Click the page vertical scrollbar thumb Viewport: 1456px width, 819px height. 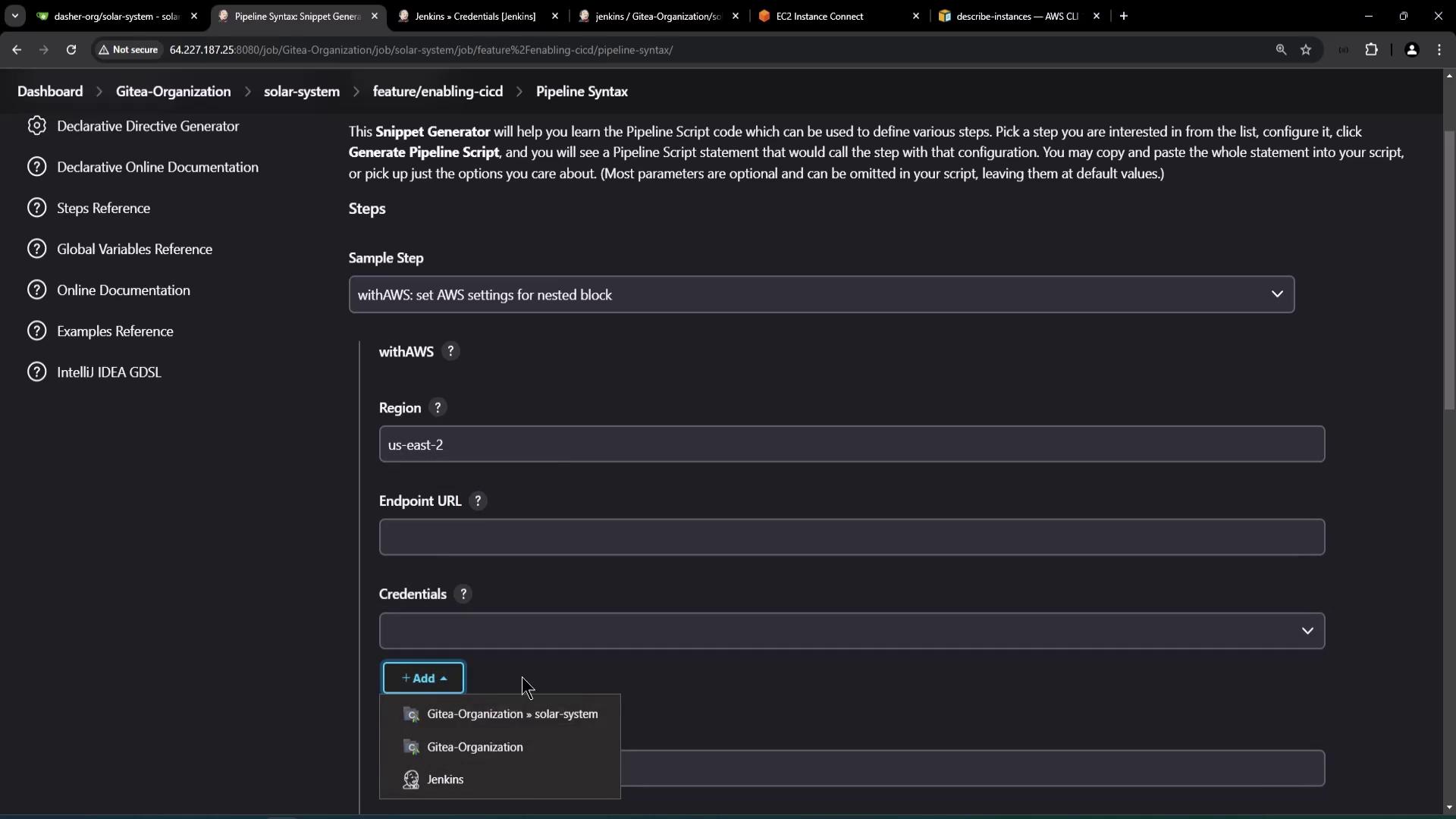[1448, 269]
